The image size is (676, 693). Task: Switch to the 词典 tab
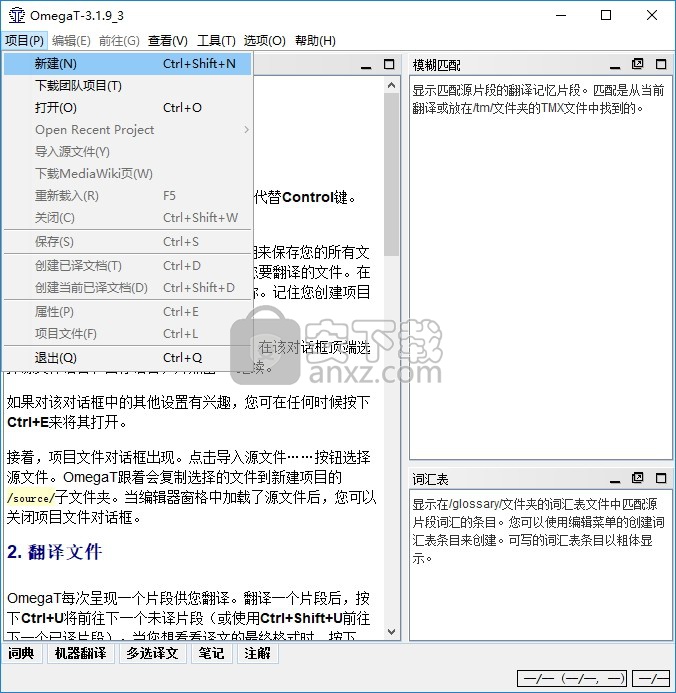click(22, 653)
